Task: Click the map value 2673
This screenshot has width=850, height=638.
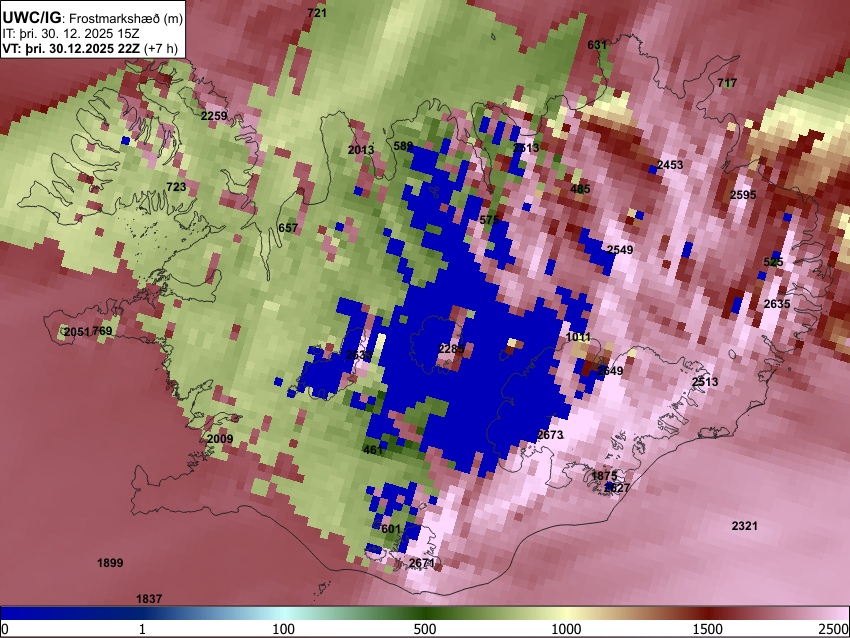Action: click(550, 435)
